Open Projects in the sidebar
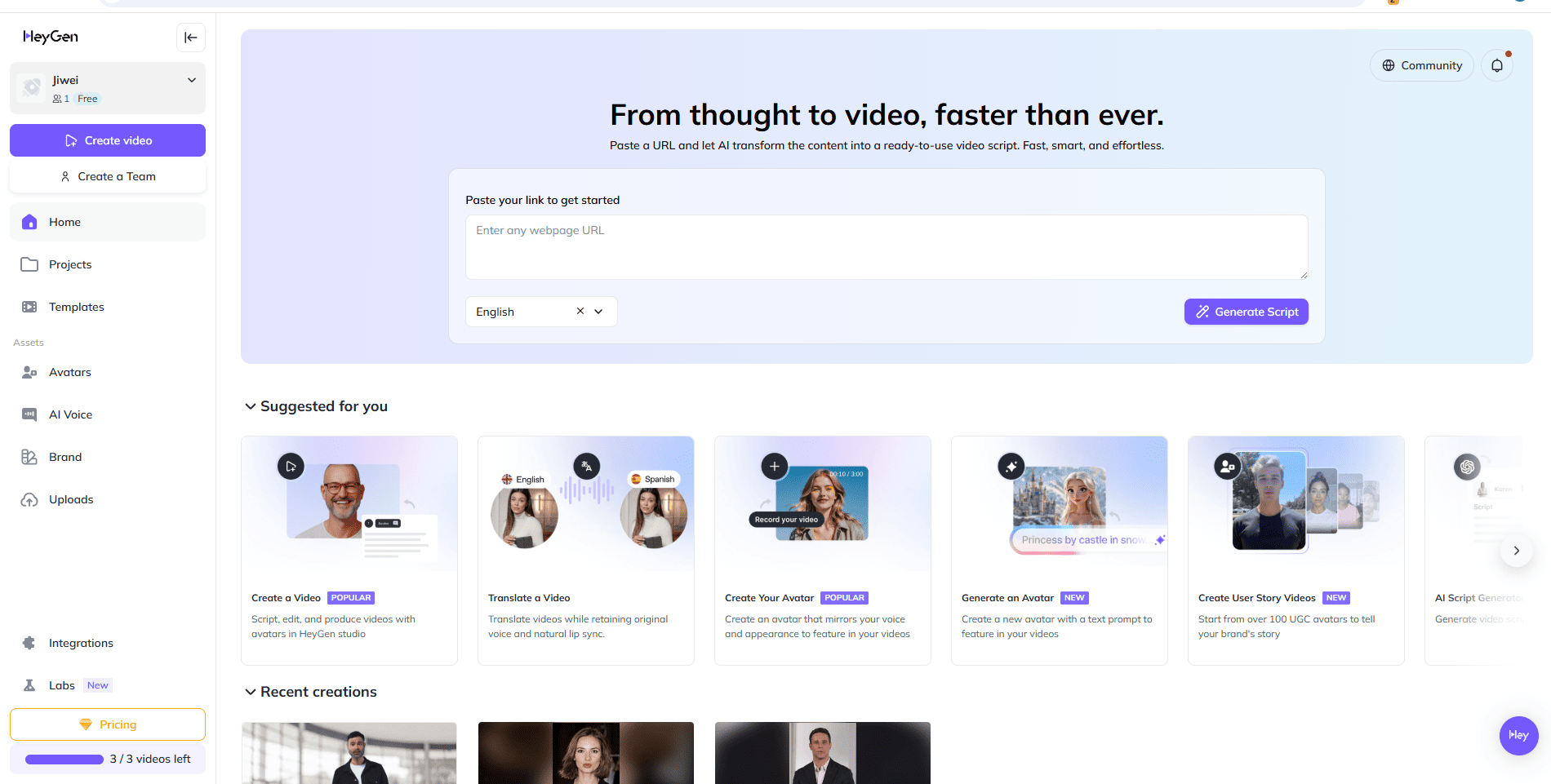 108,264
